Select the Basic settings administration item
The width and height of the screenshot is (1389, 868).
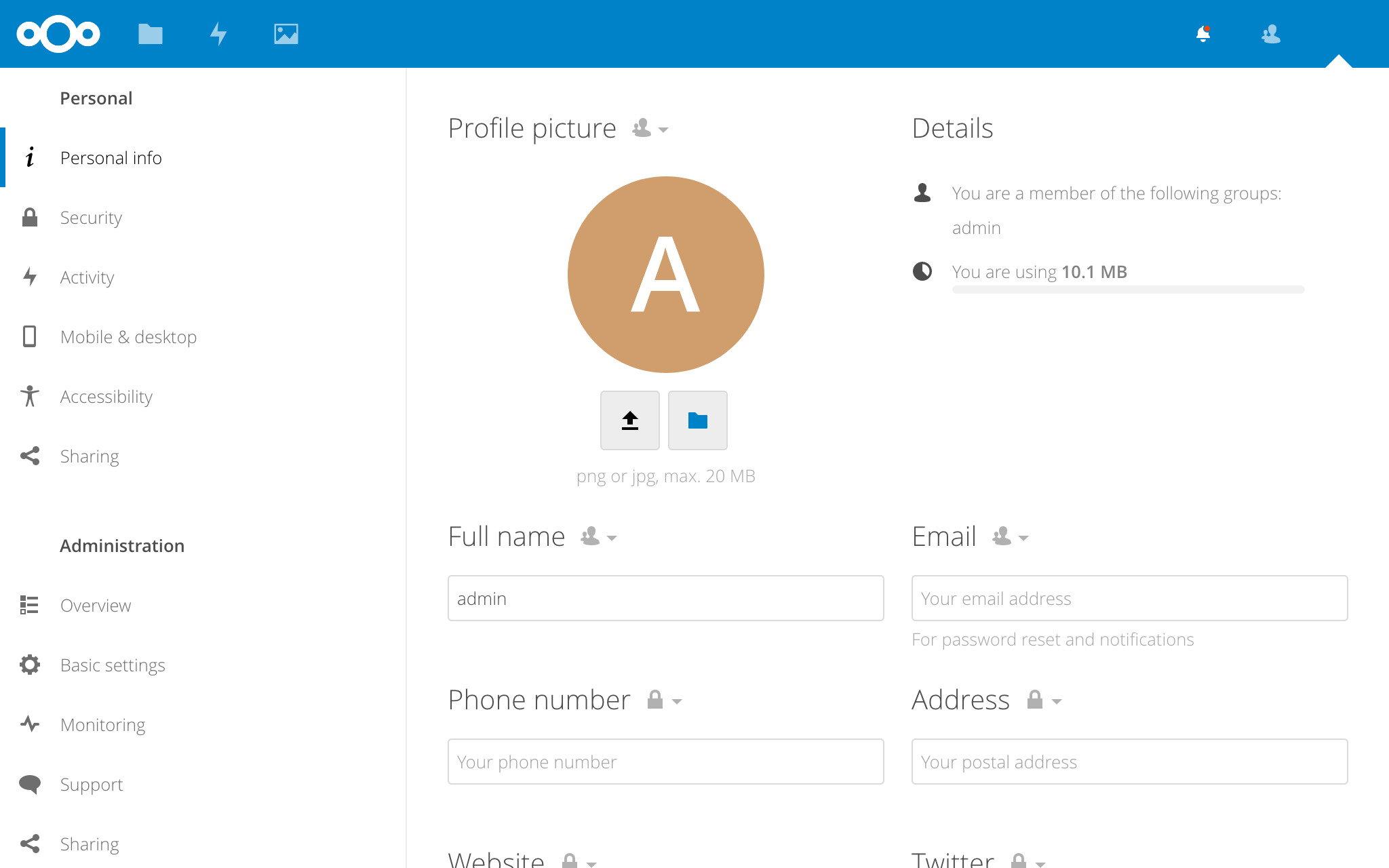click(x=113, y=664)
